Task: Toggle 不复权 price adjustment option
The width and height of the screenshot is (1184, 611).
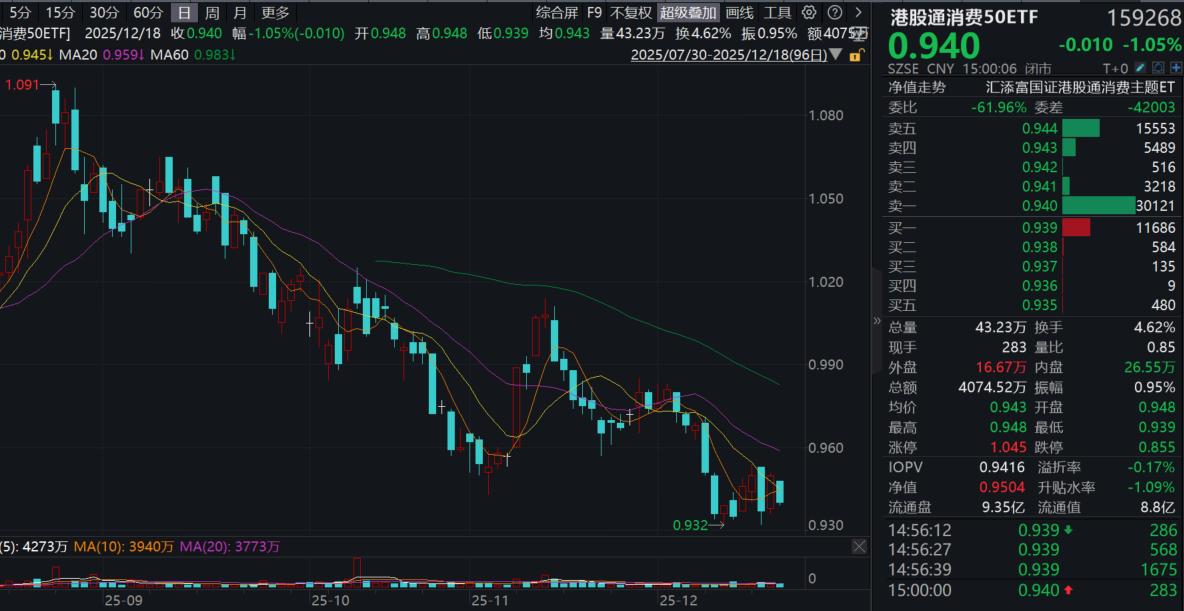Action: [631, 12]
